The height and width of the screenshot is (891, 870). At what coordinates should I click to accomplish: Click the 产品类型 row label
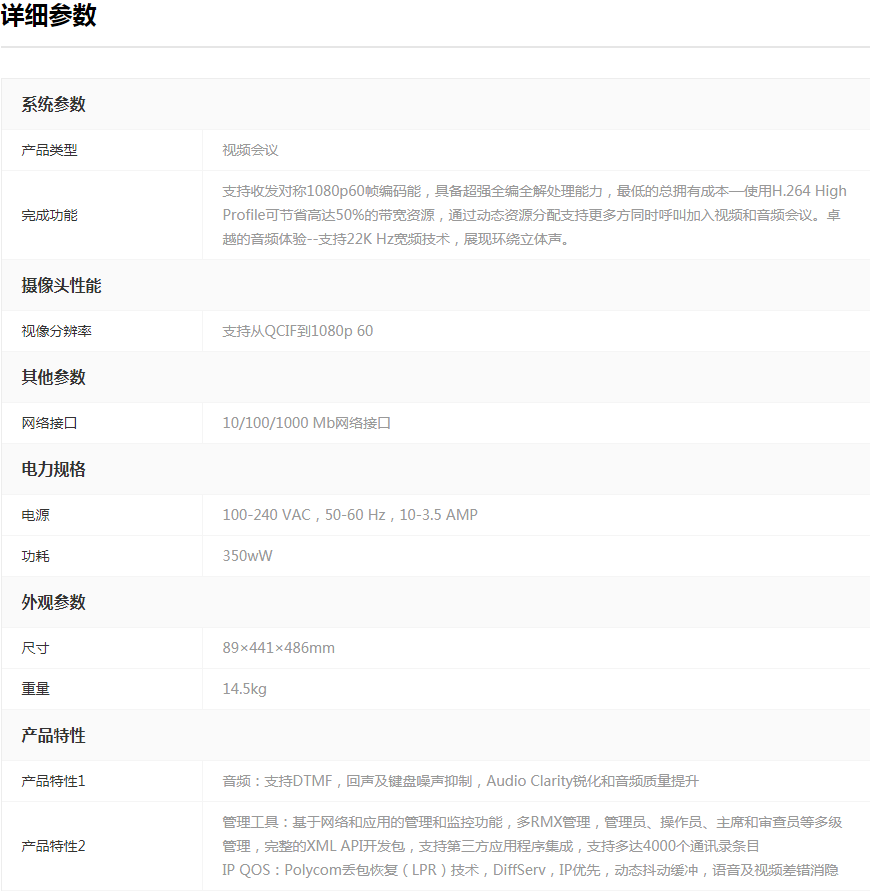50,150
